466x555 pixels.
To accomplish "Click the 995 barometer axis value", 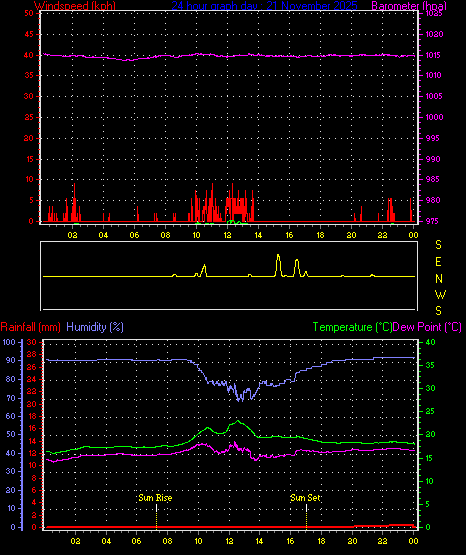I will pos(433,138).
